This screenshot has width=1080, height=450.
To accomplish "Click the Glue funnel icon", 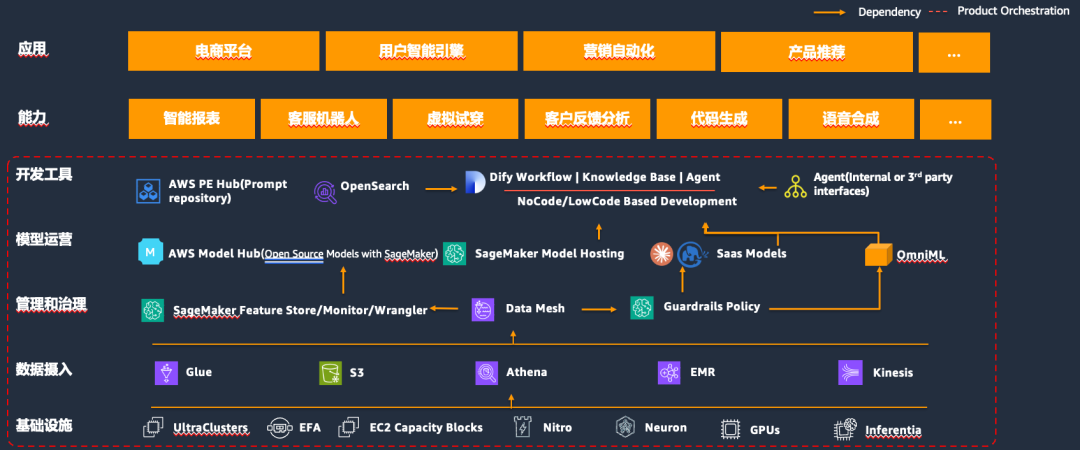I will pyautogui.click(x=166, y=373).
